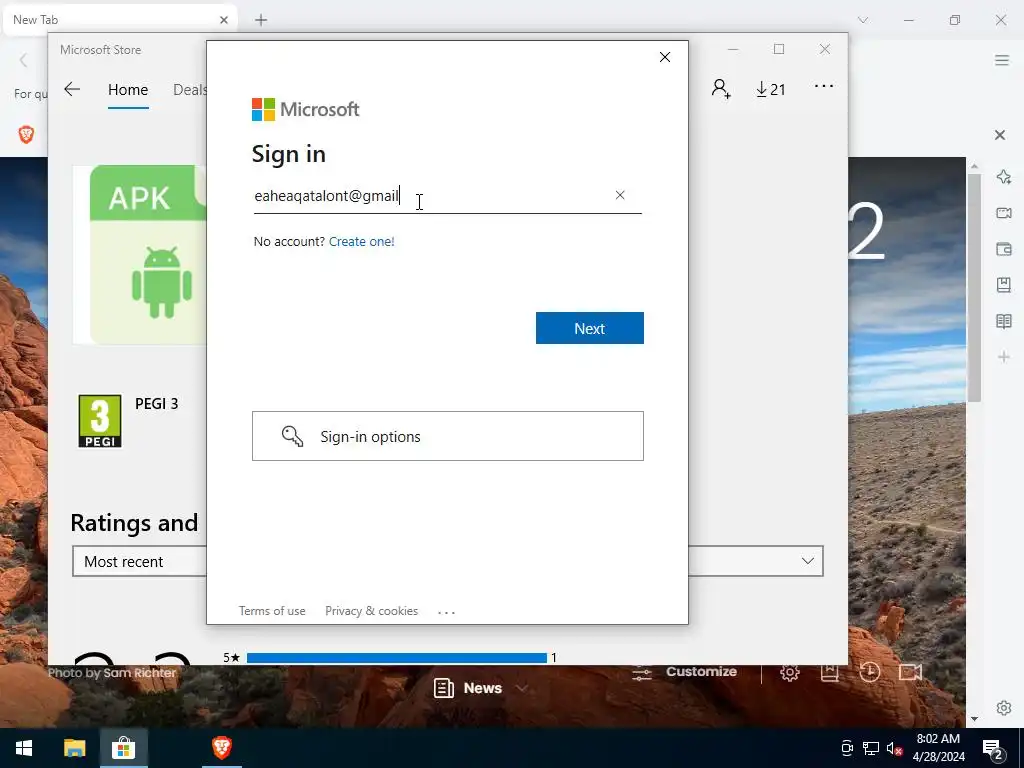The width and height of the screenshot is (1024, 768).
Task: Open Brave Talk sidebar icon
Action: pyautogui.click(x=1004, y=213)
